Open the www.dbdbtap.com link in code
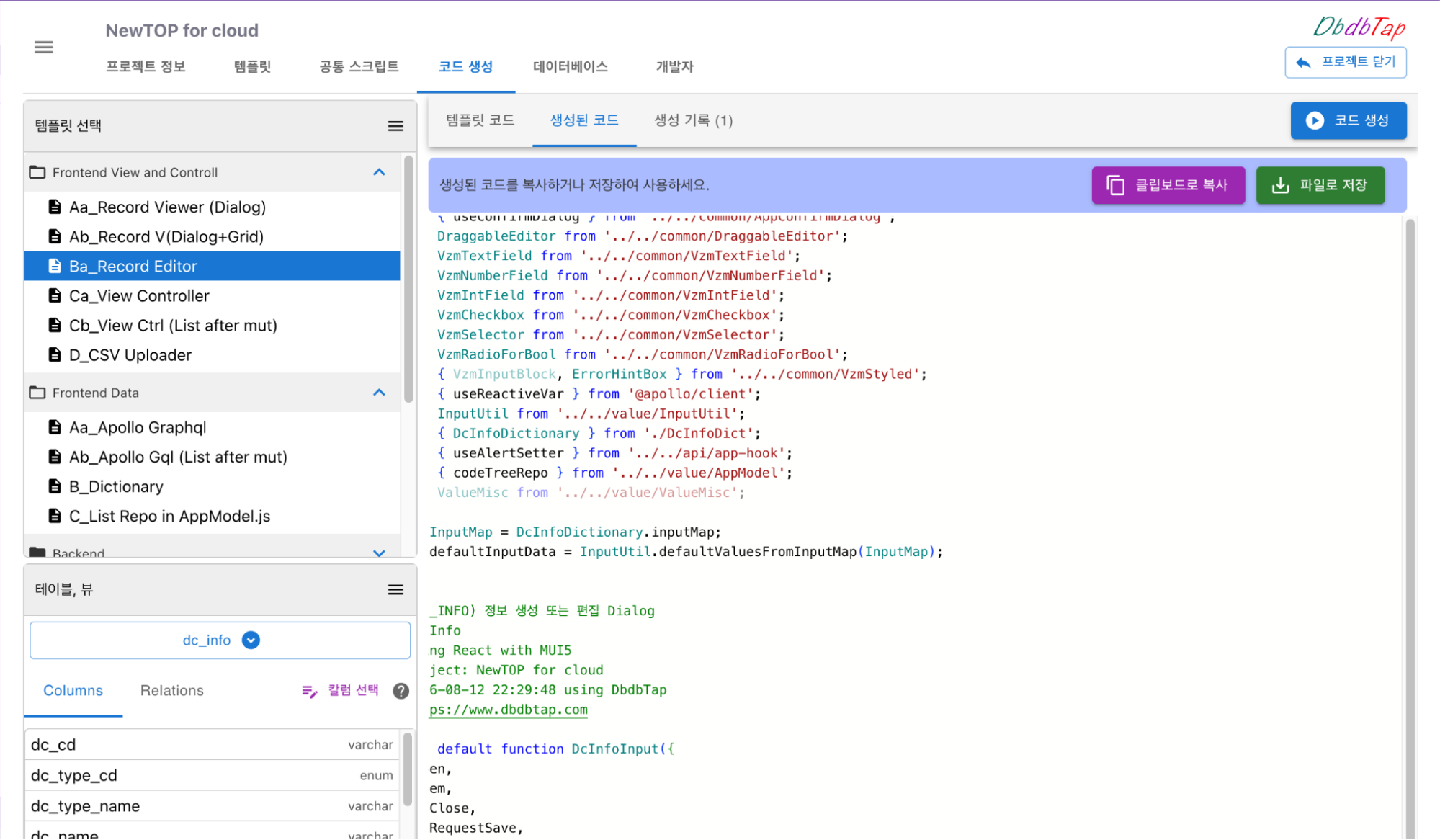The image size is (1440, 840). tap(509, 710)
